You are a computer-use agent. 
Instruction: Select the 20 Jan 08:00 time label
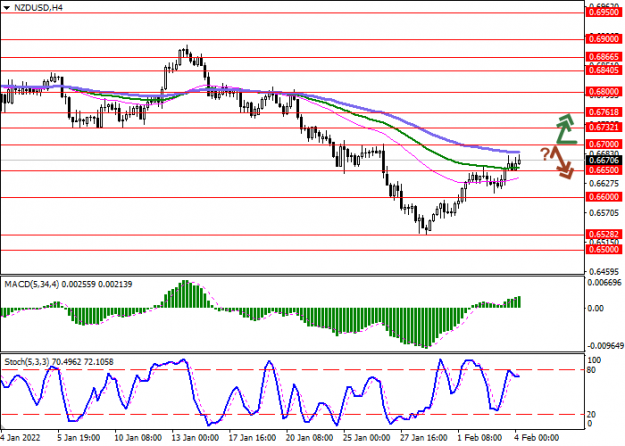click(x=310, y=438)
